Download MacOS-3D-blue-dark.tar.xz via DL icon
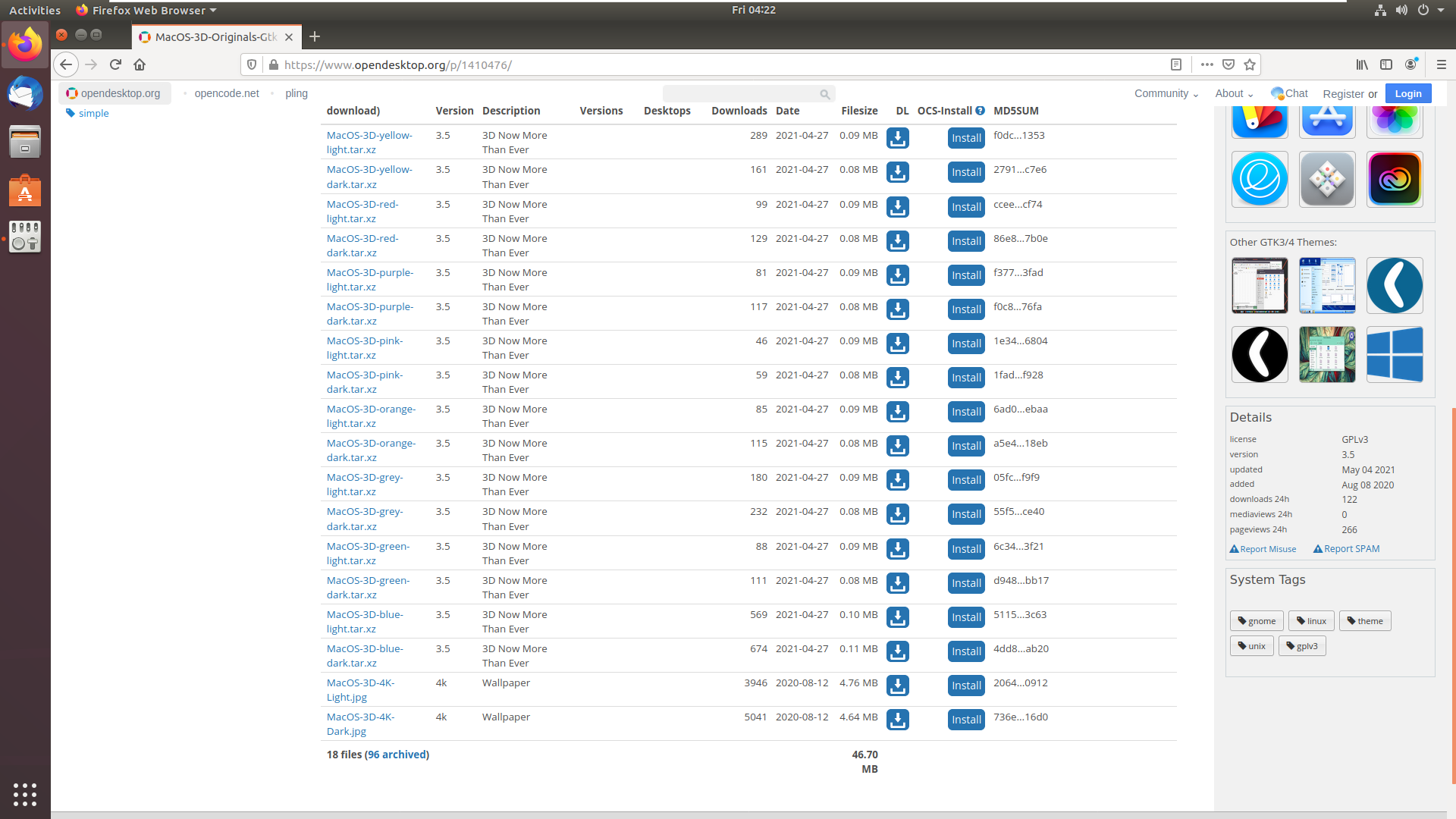Viewport: 1456px width, 819px height. pos(898,651)
